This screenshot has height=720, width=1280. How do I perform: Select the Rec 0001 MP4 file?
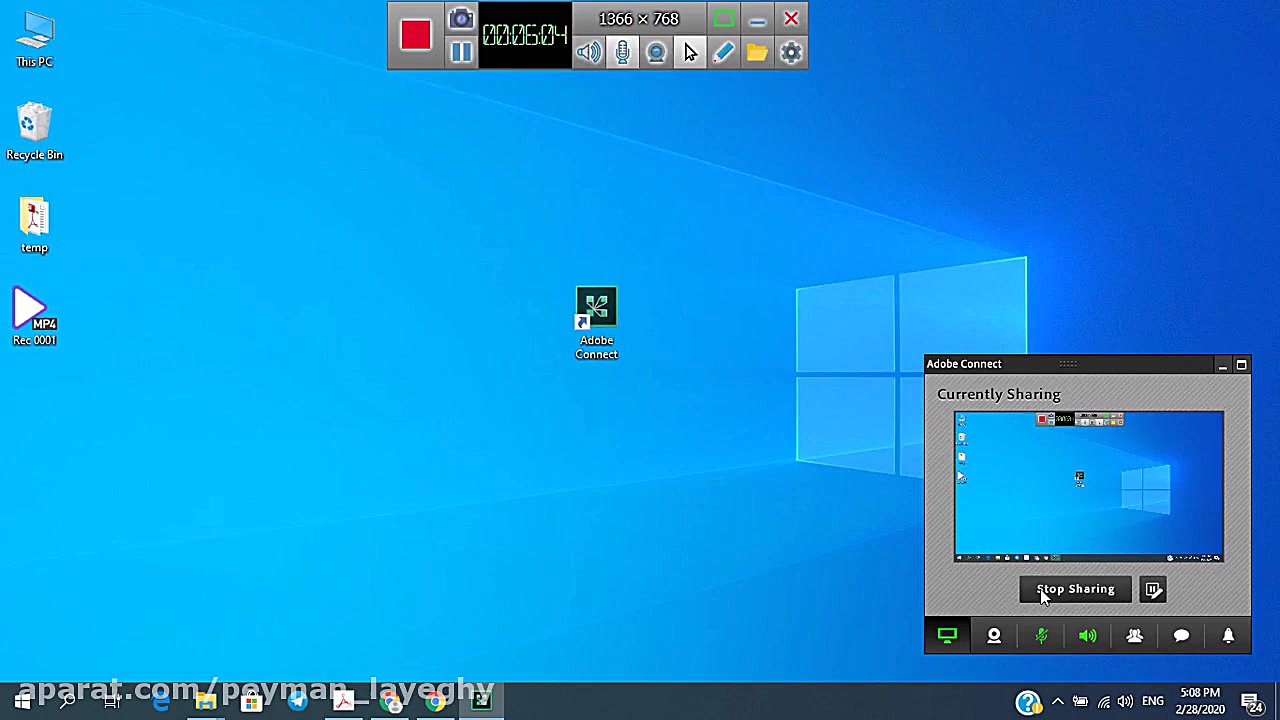click(x=34, y=317)
